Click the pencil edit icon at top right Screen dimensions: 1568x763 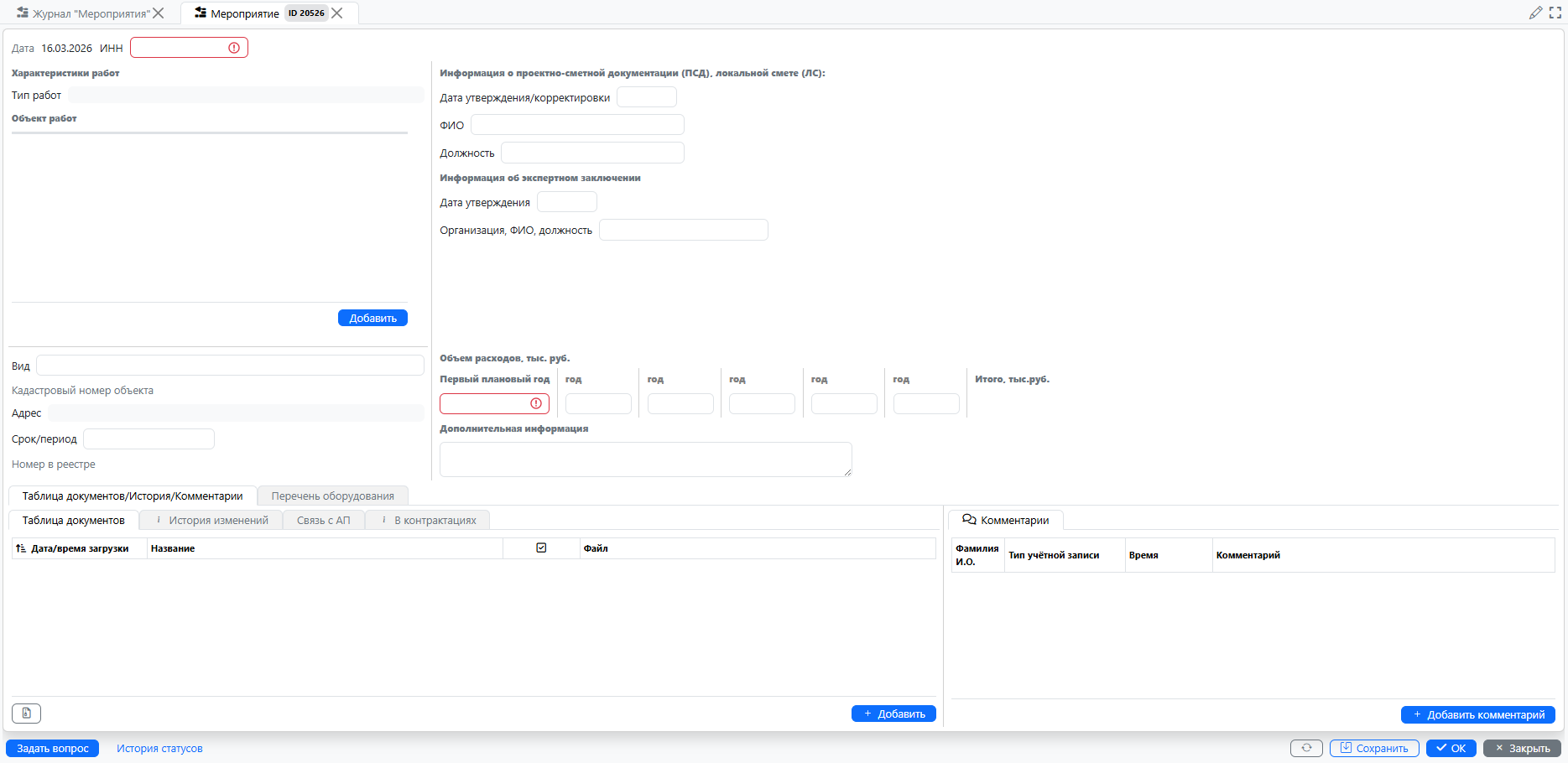[1535, 13]
